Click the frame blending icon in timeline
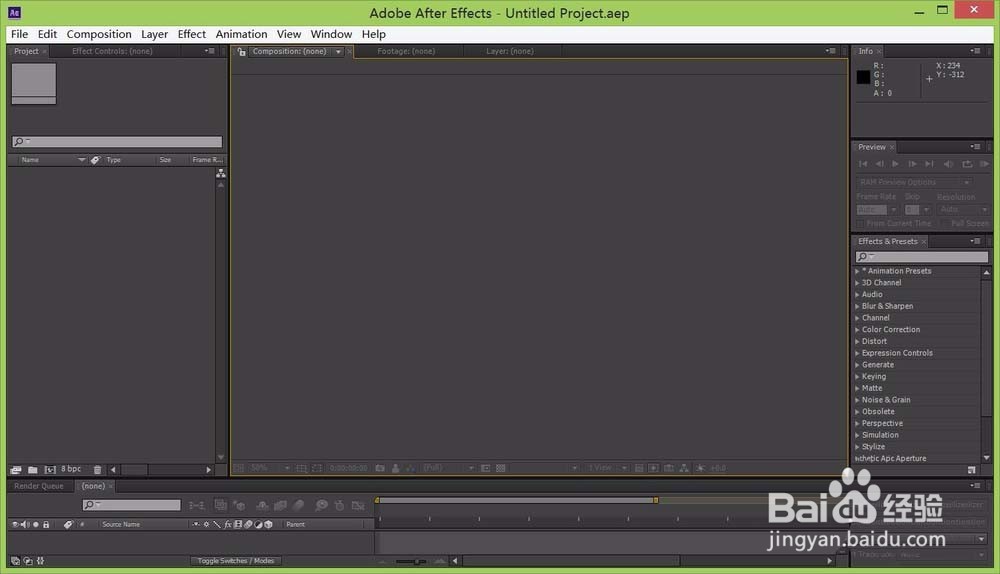The height and width of the screenshot is (574, 1000). coord(280,505)
